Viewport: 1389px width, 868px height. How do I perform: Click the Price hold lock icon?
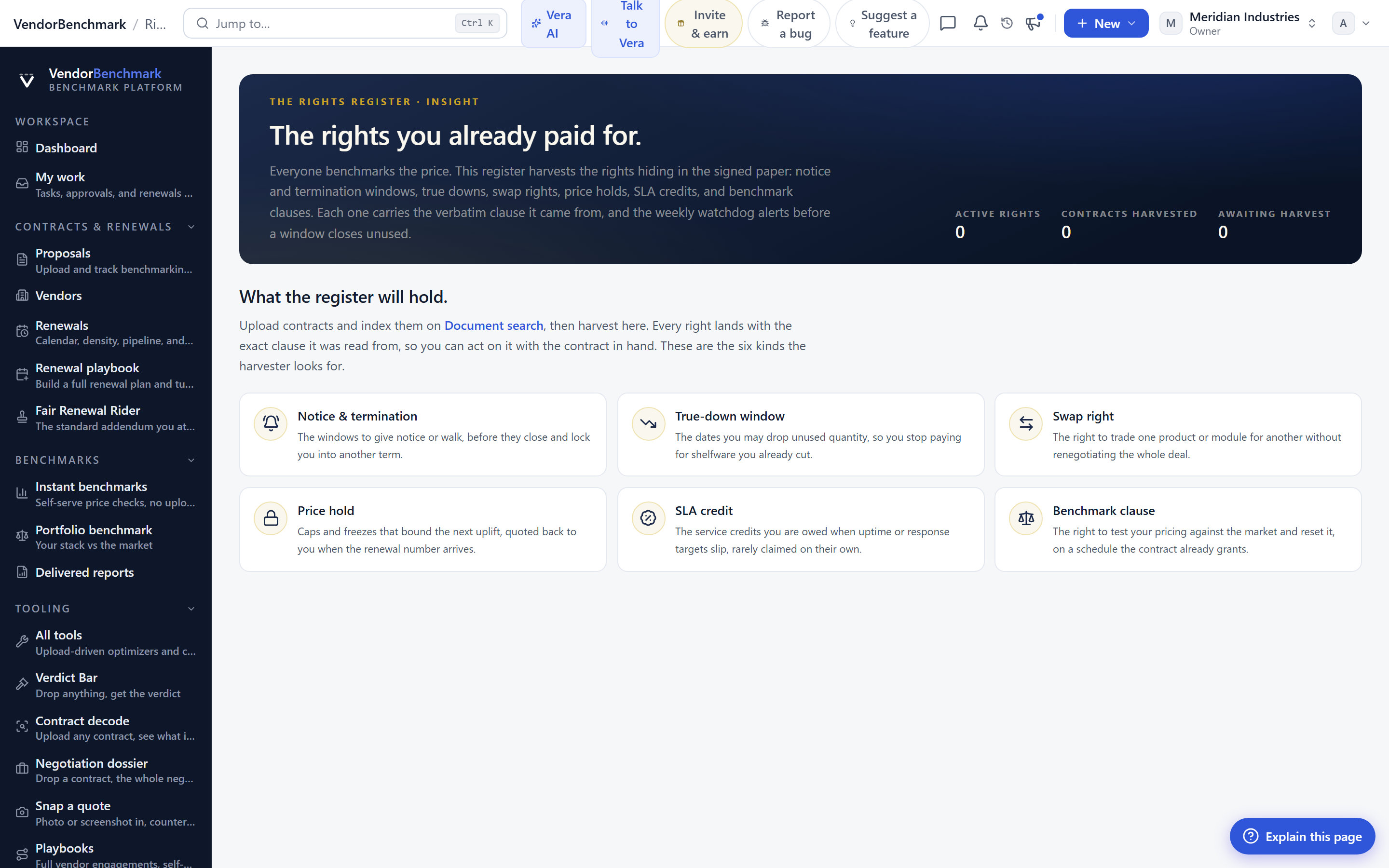(271, 518)
